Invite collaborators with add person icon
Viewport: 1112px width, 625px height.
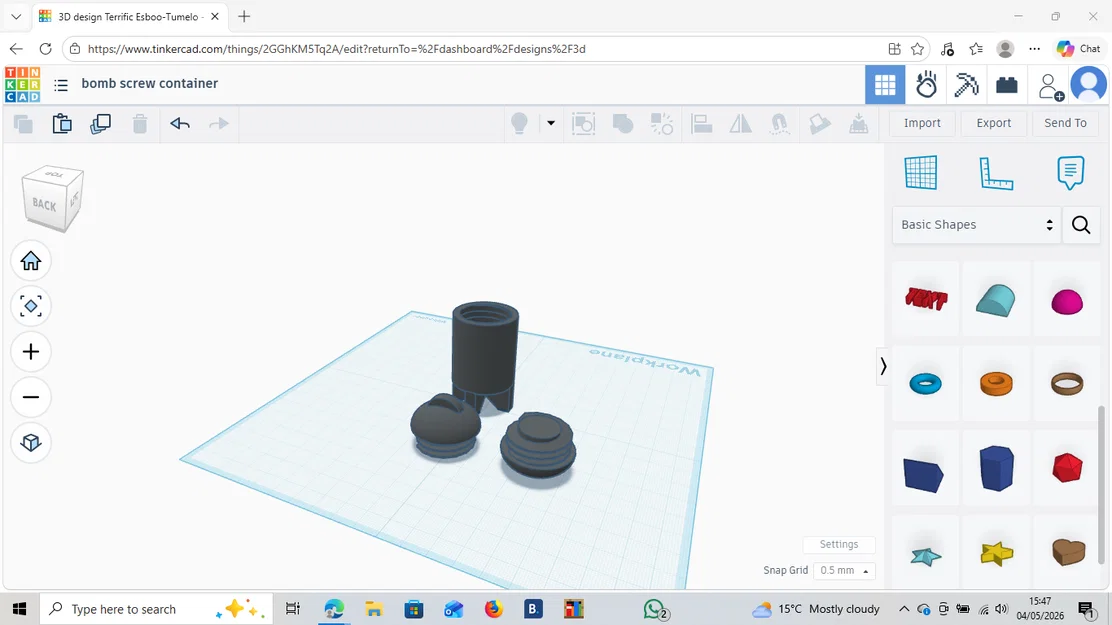coord(1050,86)
